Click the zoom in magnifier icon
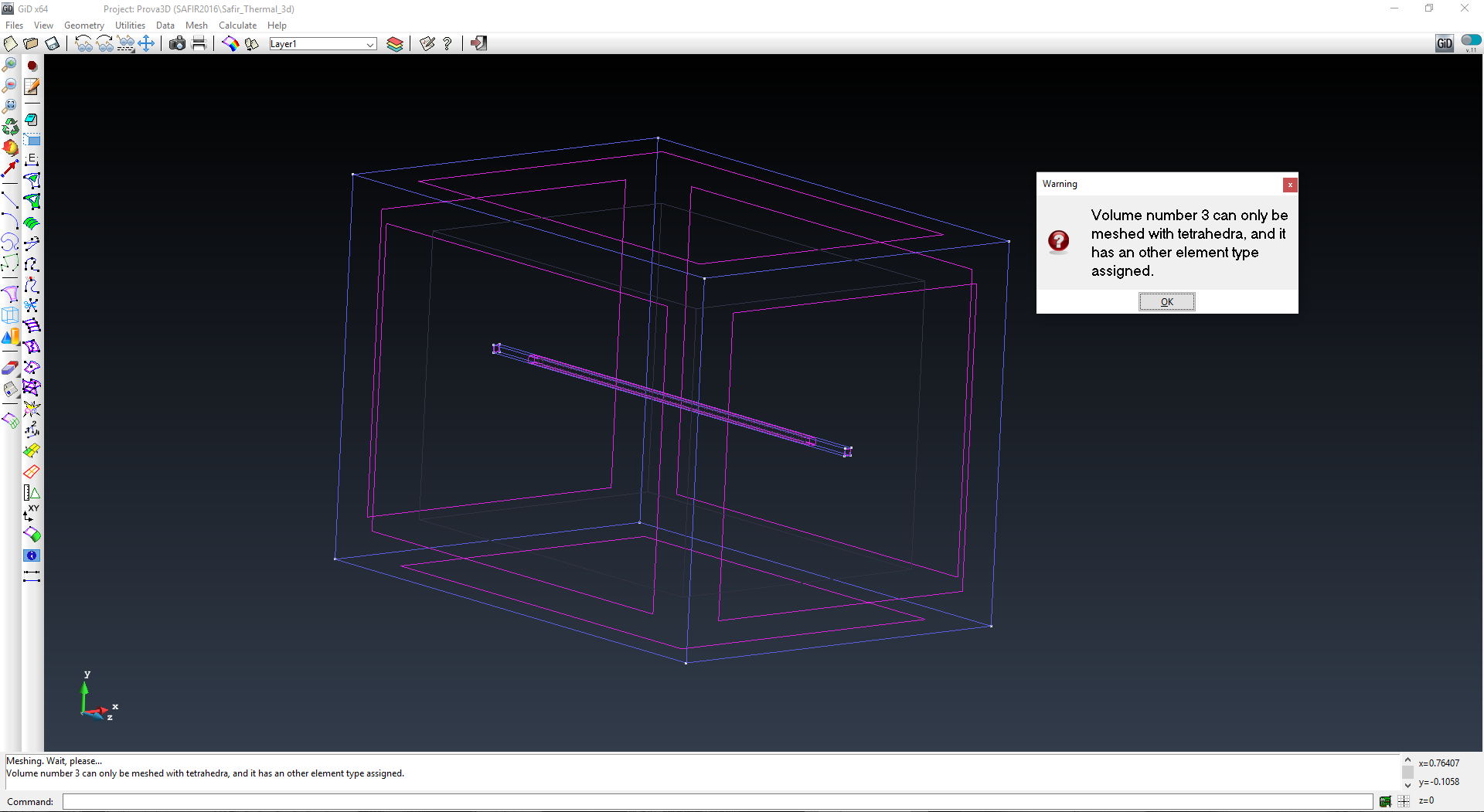The height and width of the screenshot is (812, 1484). (9, 65)
